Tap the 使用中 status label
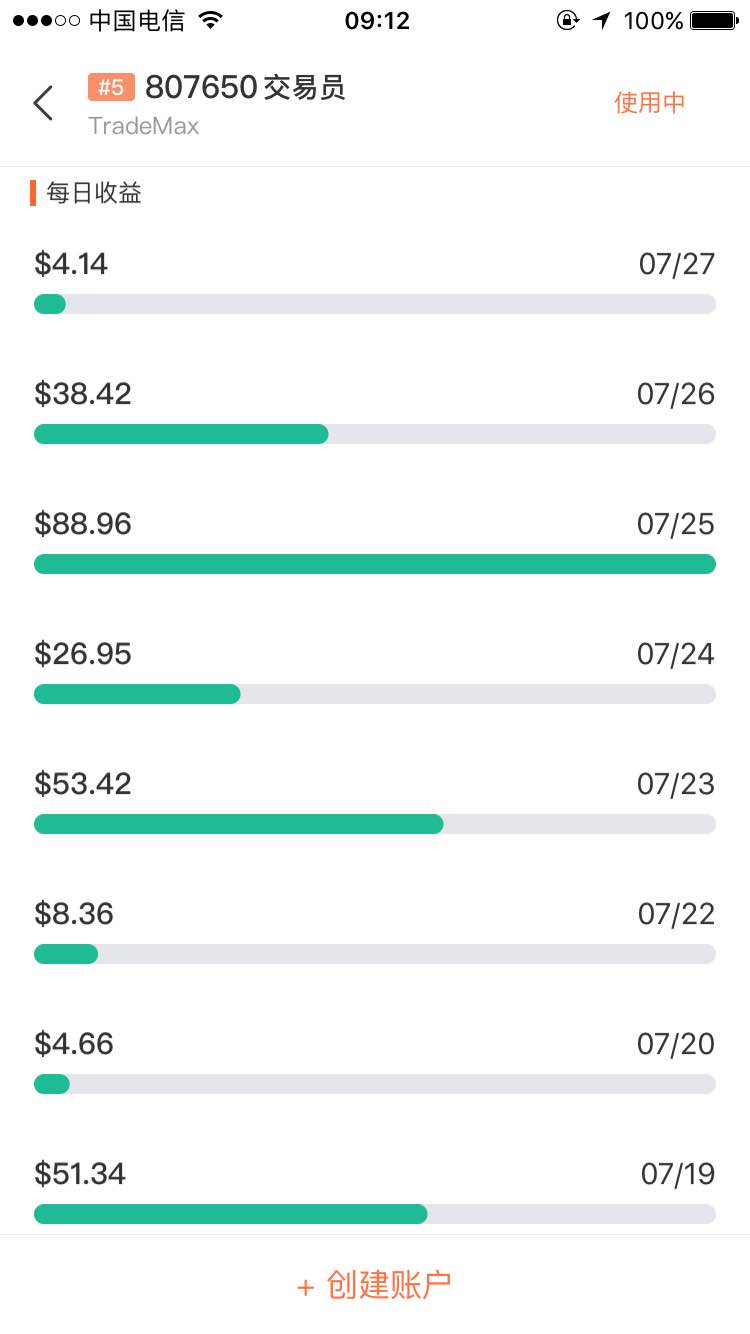Image resolution: width=750 pixels, height=1334 pixels. [650, 103]
